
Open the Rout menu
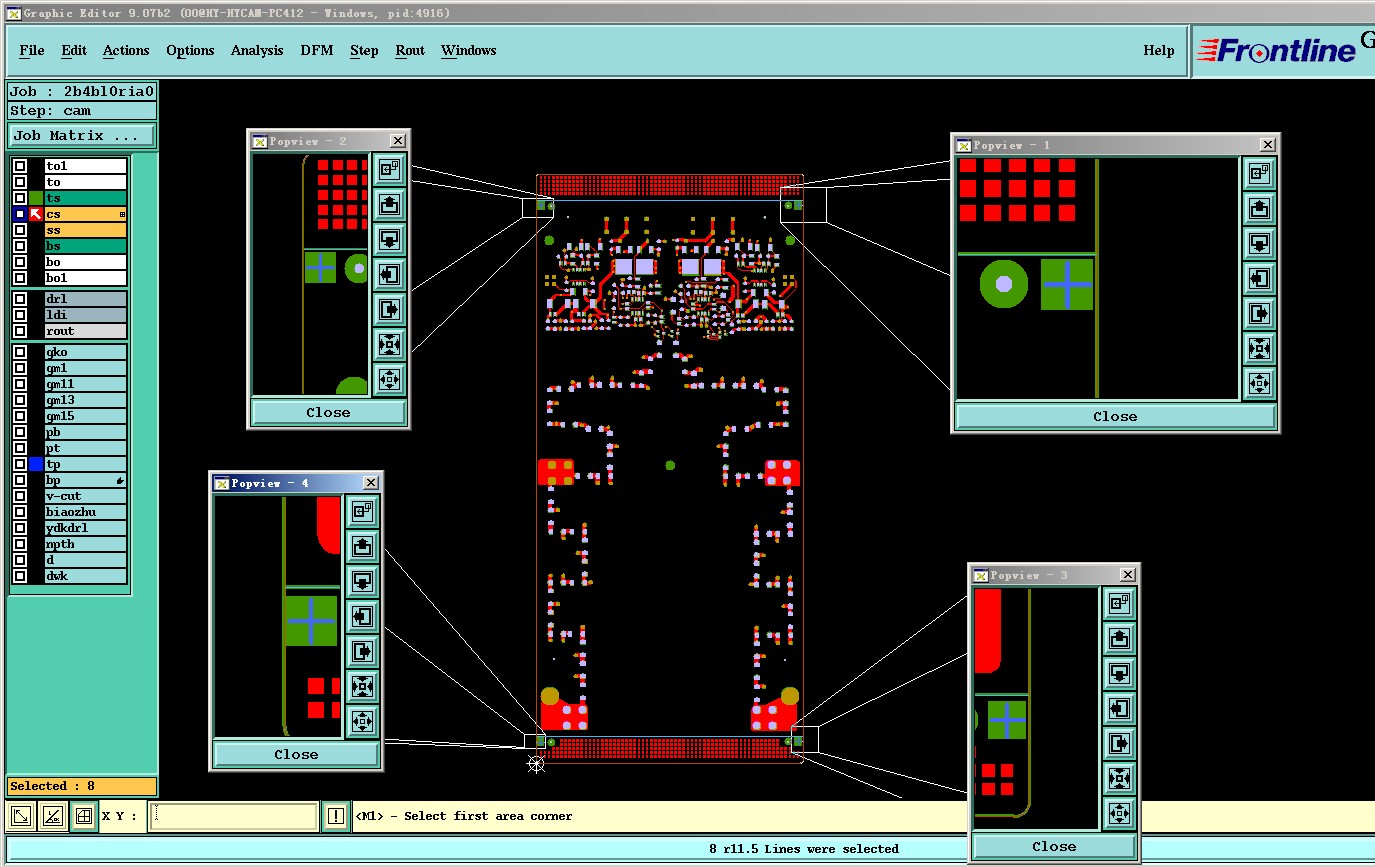point(410,50)
